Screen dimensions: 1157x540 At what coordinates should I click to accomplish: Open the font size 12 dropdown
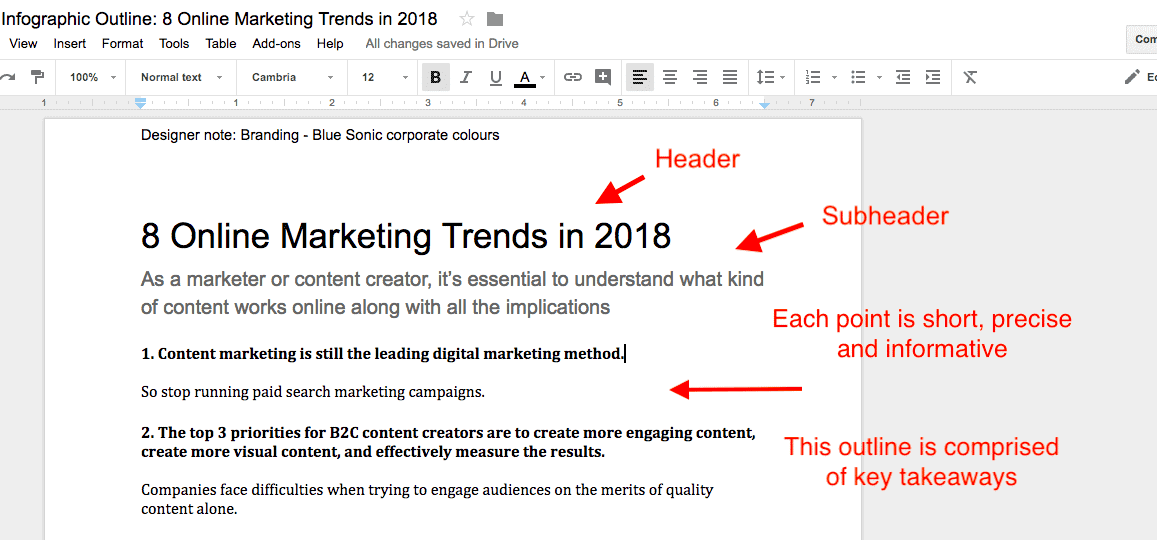384,77
